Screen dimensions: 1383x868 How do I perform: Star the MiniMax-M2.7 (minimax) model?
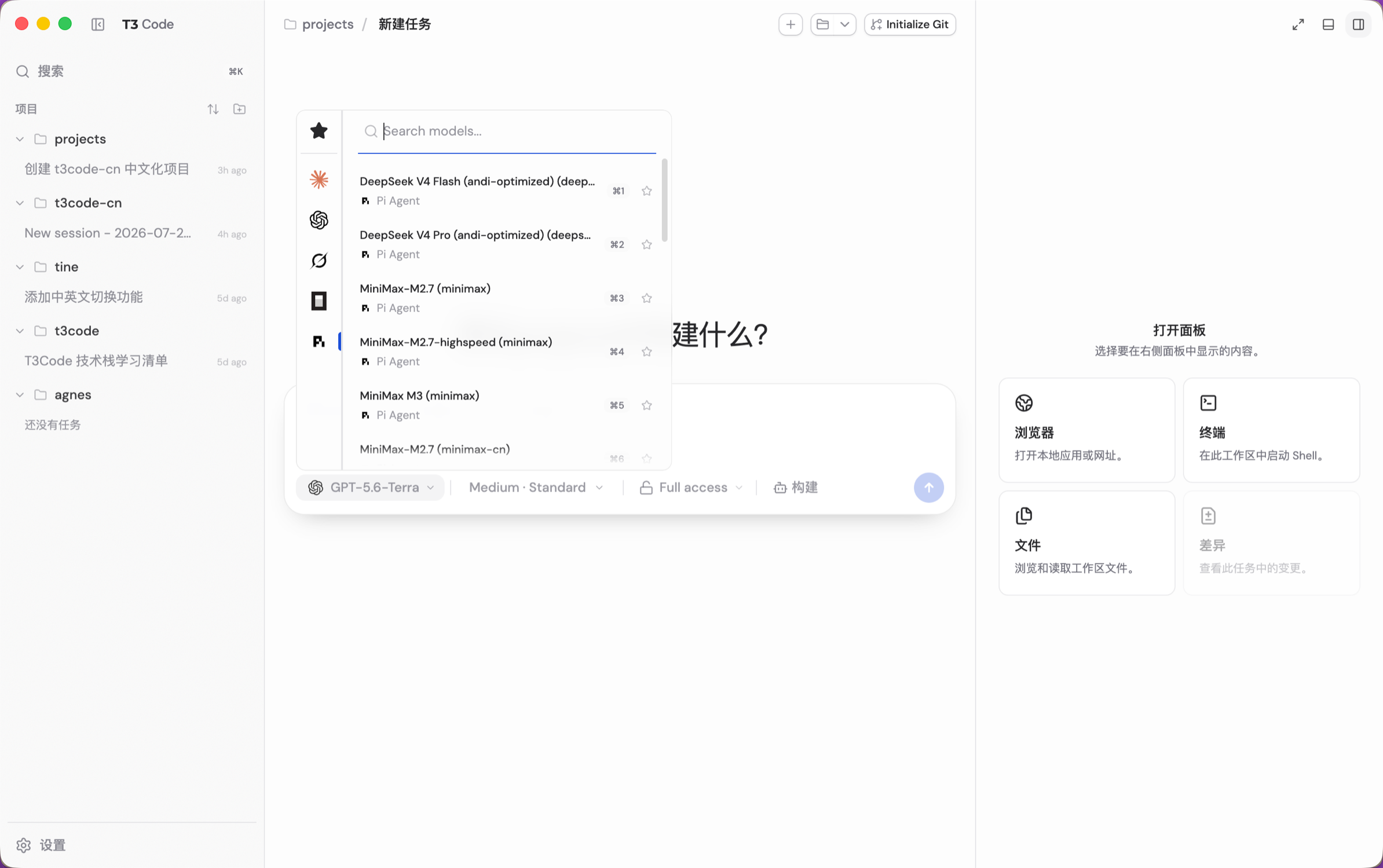[x=647, y=298]
